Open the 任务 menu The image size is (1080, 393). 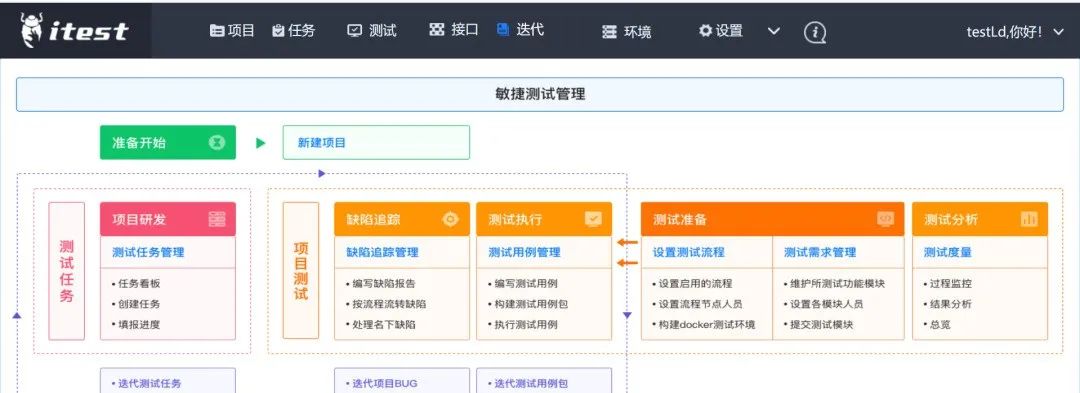tap(293, 30)
